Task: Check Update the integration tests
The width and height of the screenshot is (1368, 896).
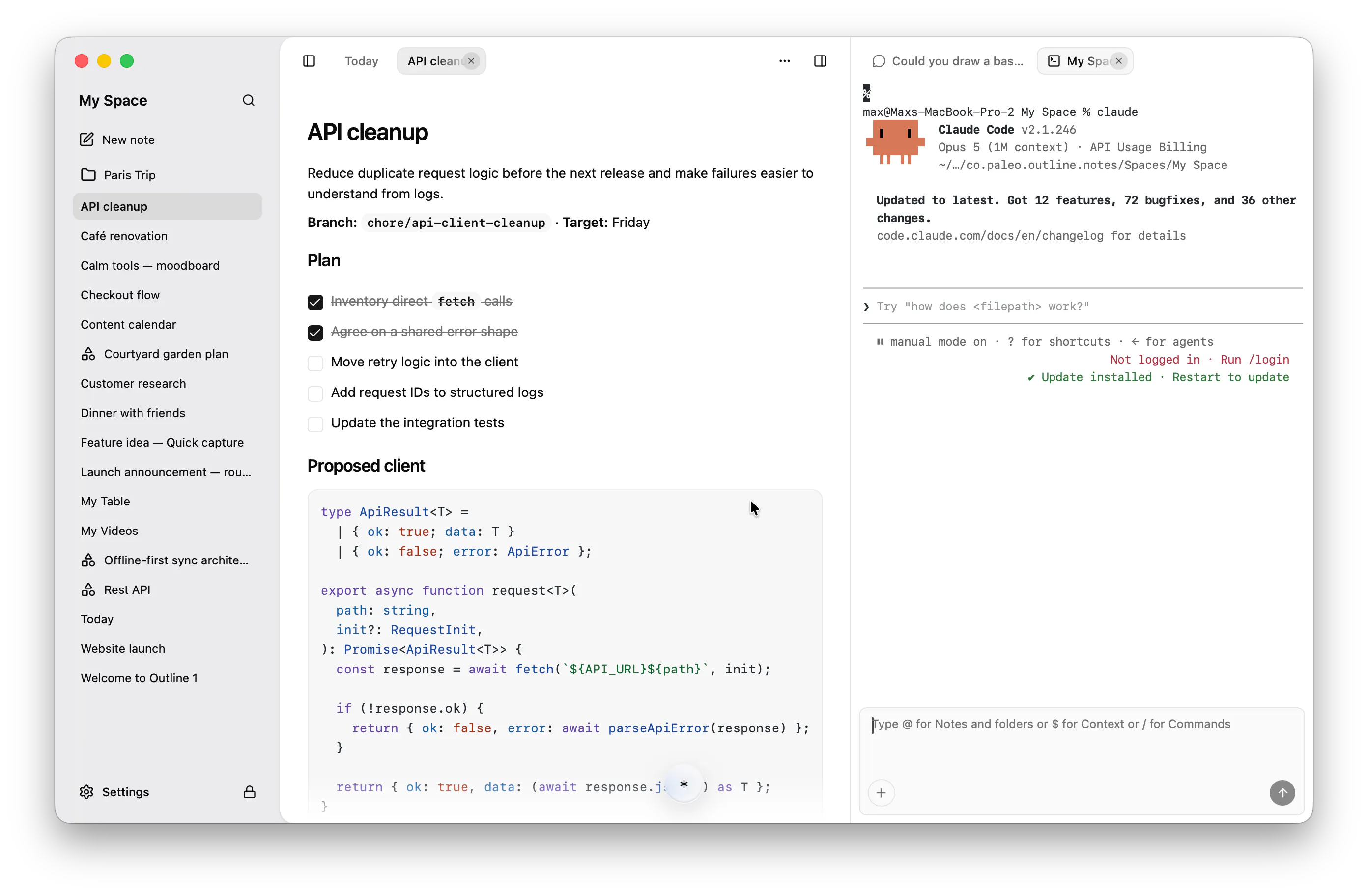Action: click(315, 423)
